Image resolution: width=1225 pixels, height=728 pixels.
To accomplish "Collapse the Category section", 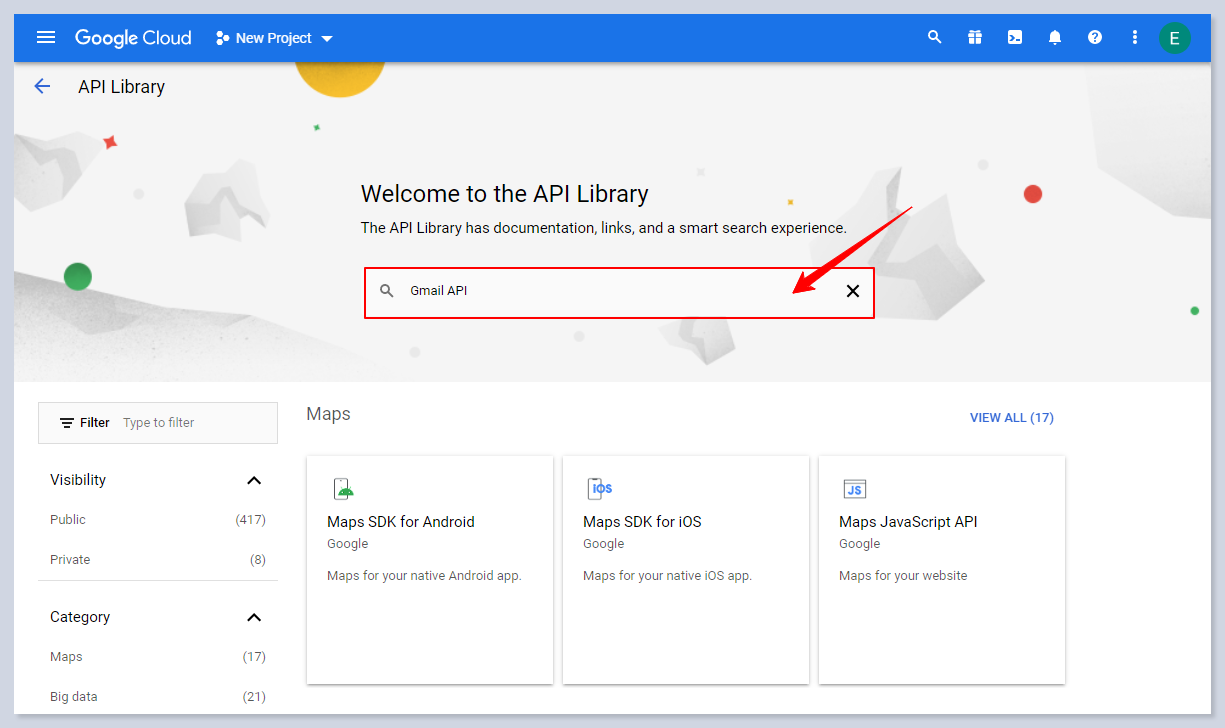I will [x=254, y=617].
